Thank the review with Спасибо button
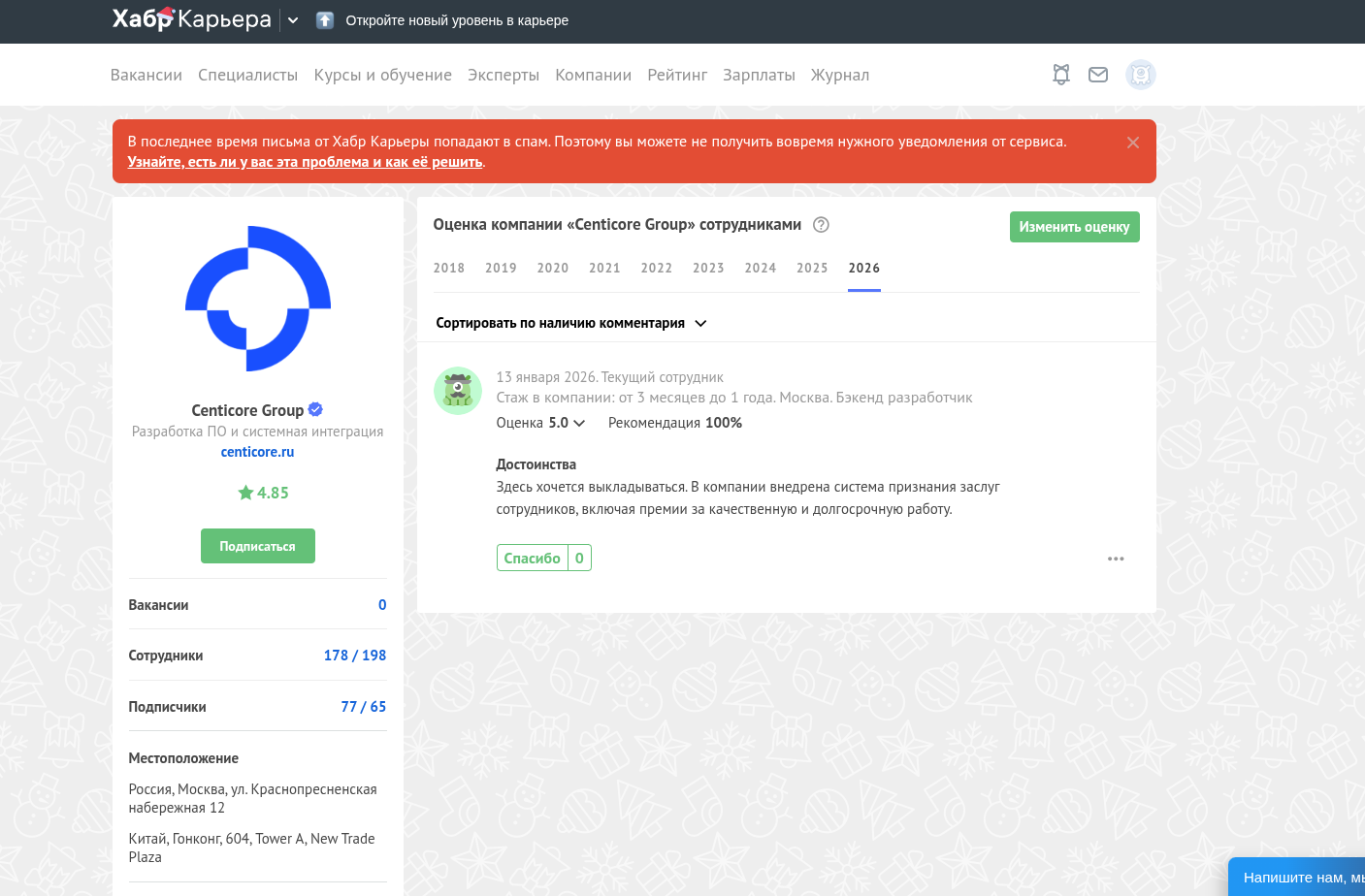 (544, 558)
